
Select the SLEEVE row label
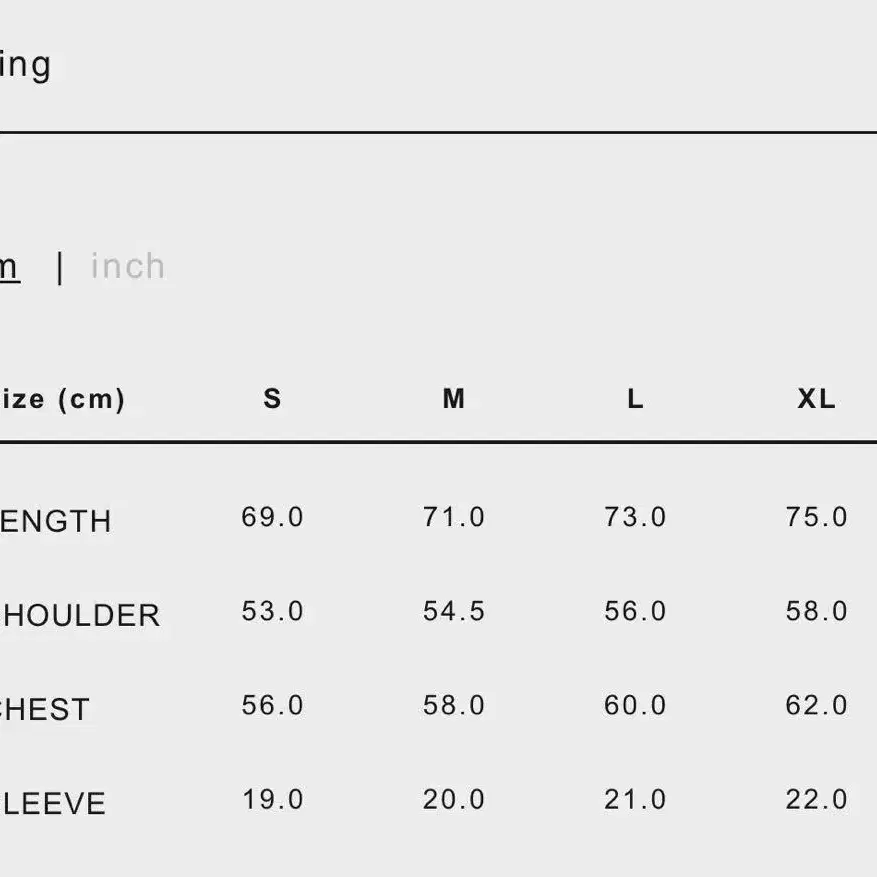click(x=53, y=803)
